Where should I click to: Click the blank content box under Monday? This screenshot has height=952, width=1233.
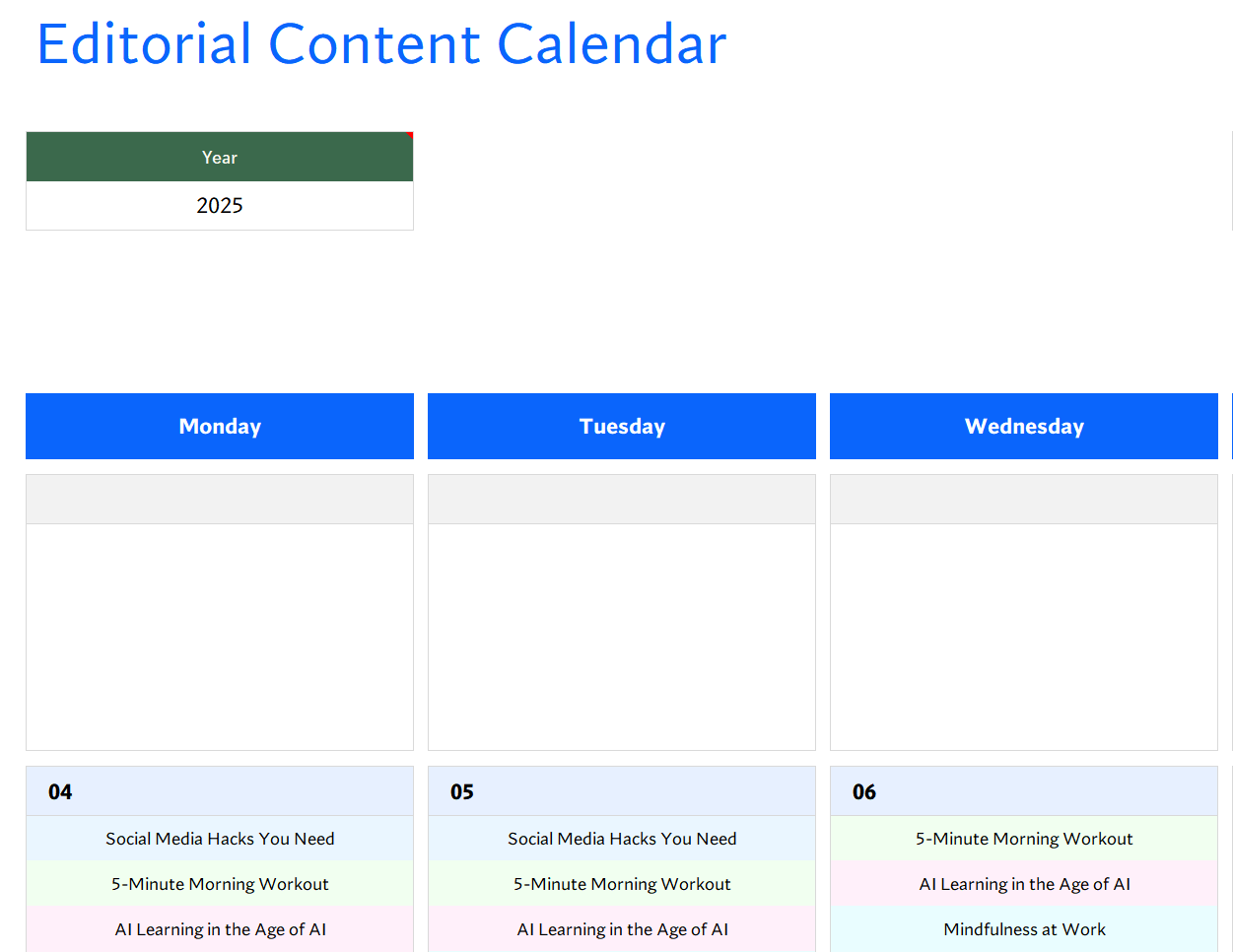[x=220, y=637]
